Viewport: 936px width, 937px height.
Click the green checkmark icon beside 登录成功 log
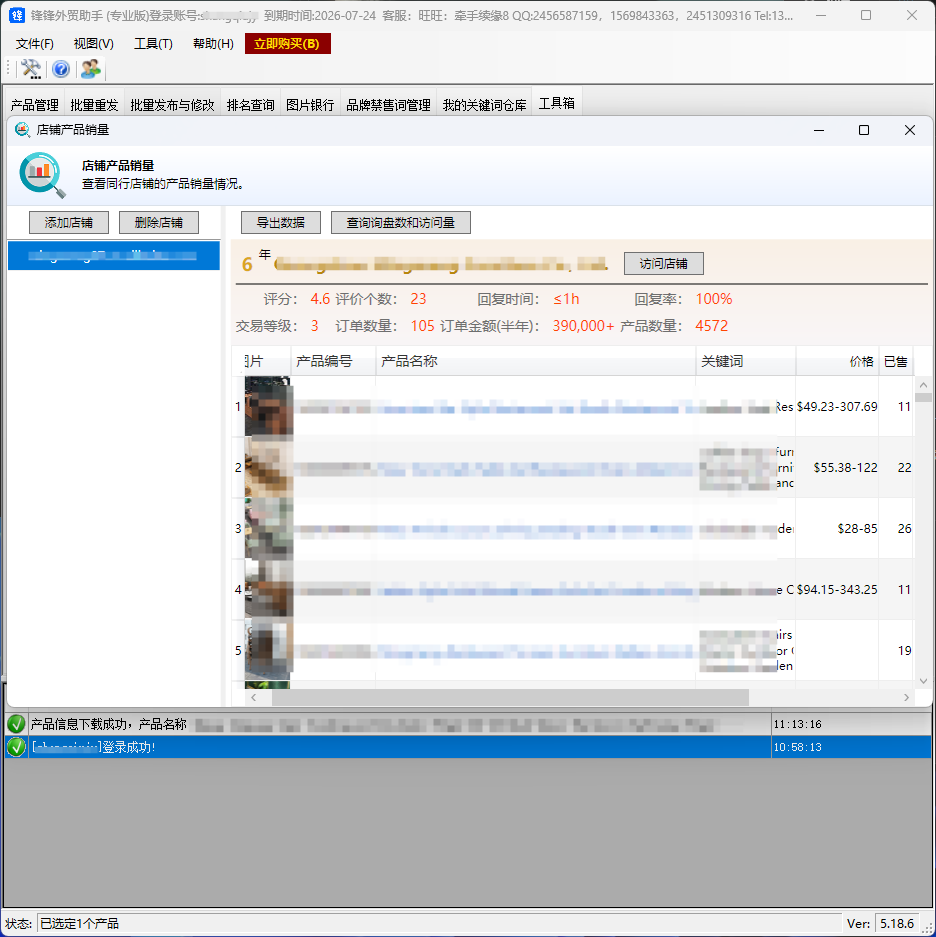16,747
